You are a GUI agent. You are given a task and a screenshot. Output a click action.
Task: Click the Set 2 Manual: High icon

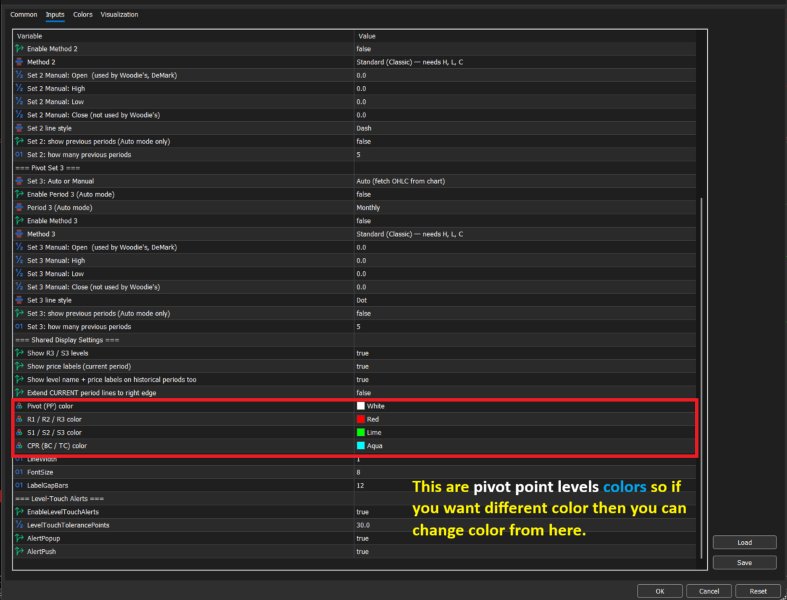pyautogui.click(x=19, y=88)
